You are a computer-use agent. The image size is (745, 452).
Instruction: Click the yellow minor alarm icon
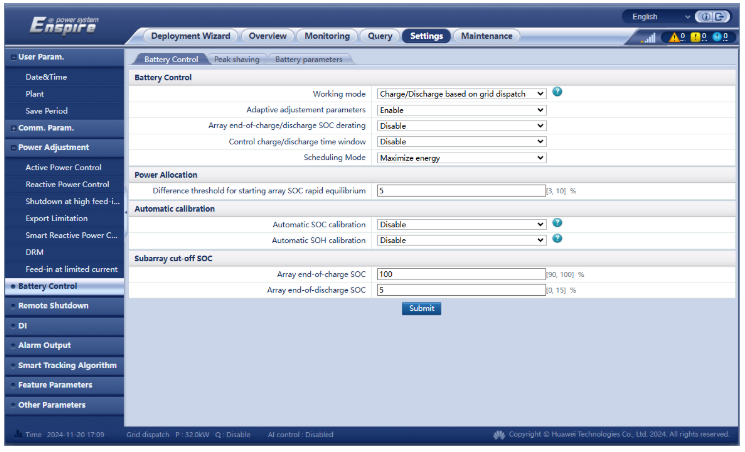point(697,37)
